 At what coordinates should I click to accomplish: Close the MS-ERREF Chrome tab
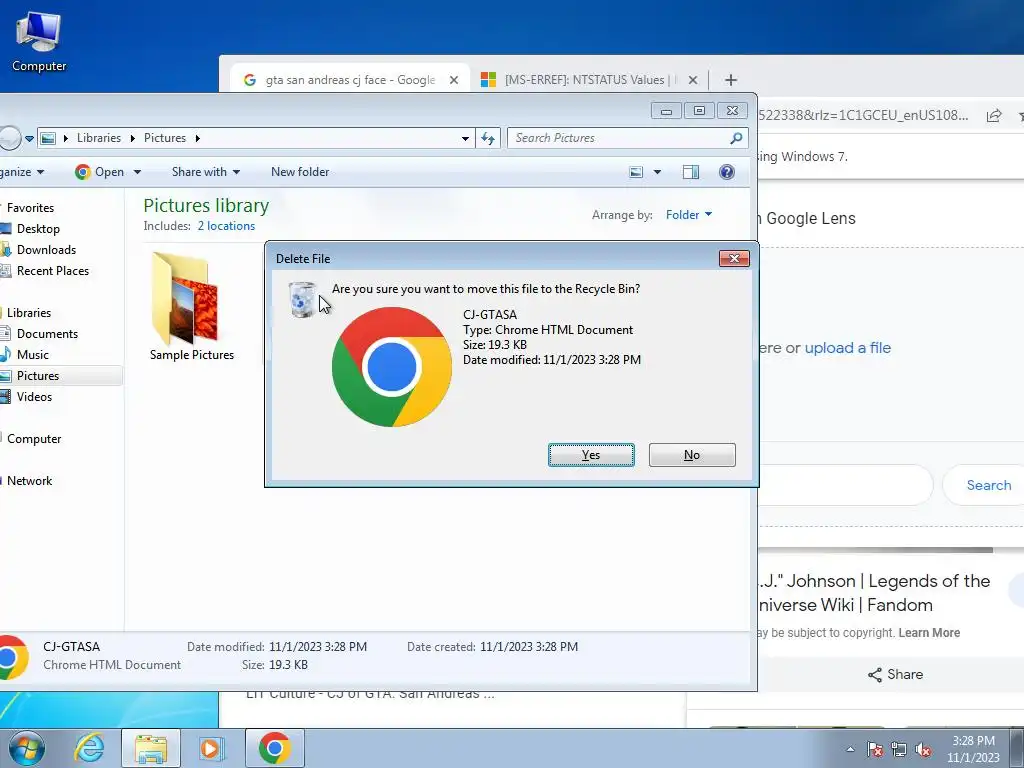(693, 80)
